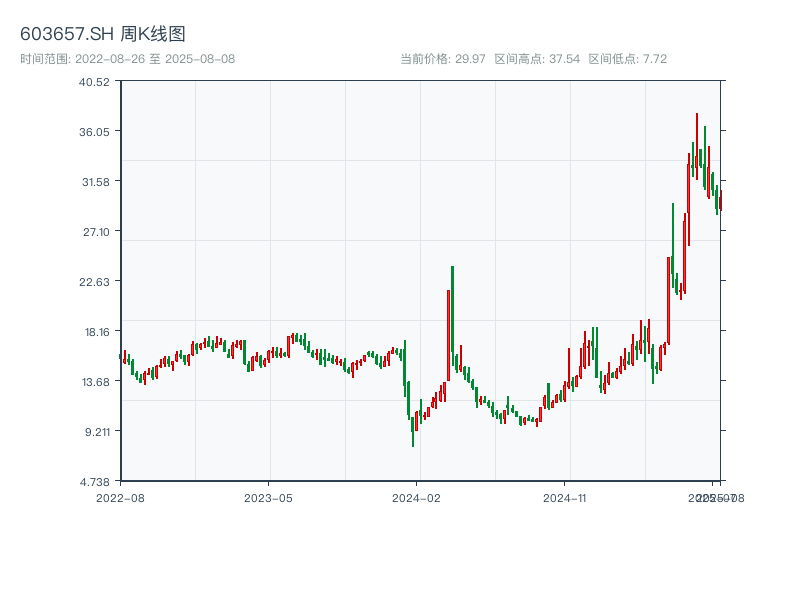
Task: Click the period high label 区间高点: 37.54
Action: (537, 59)
